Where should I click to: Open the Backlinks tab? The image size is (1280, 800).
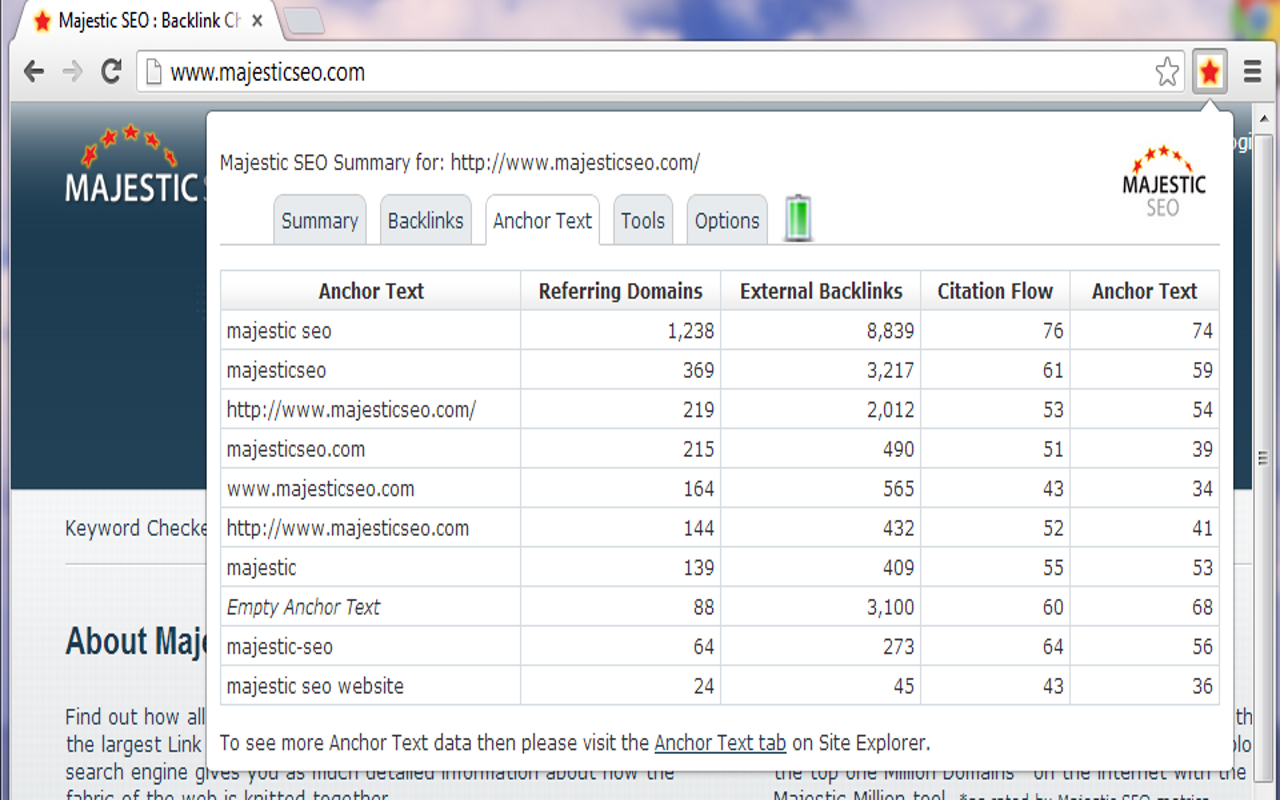(x=425, y=221)
